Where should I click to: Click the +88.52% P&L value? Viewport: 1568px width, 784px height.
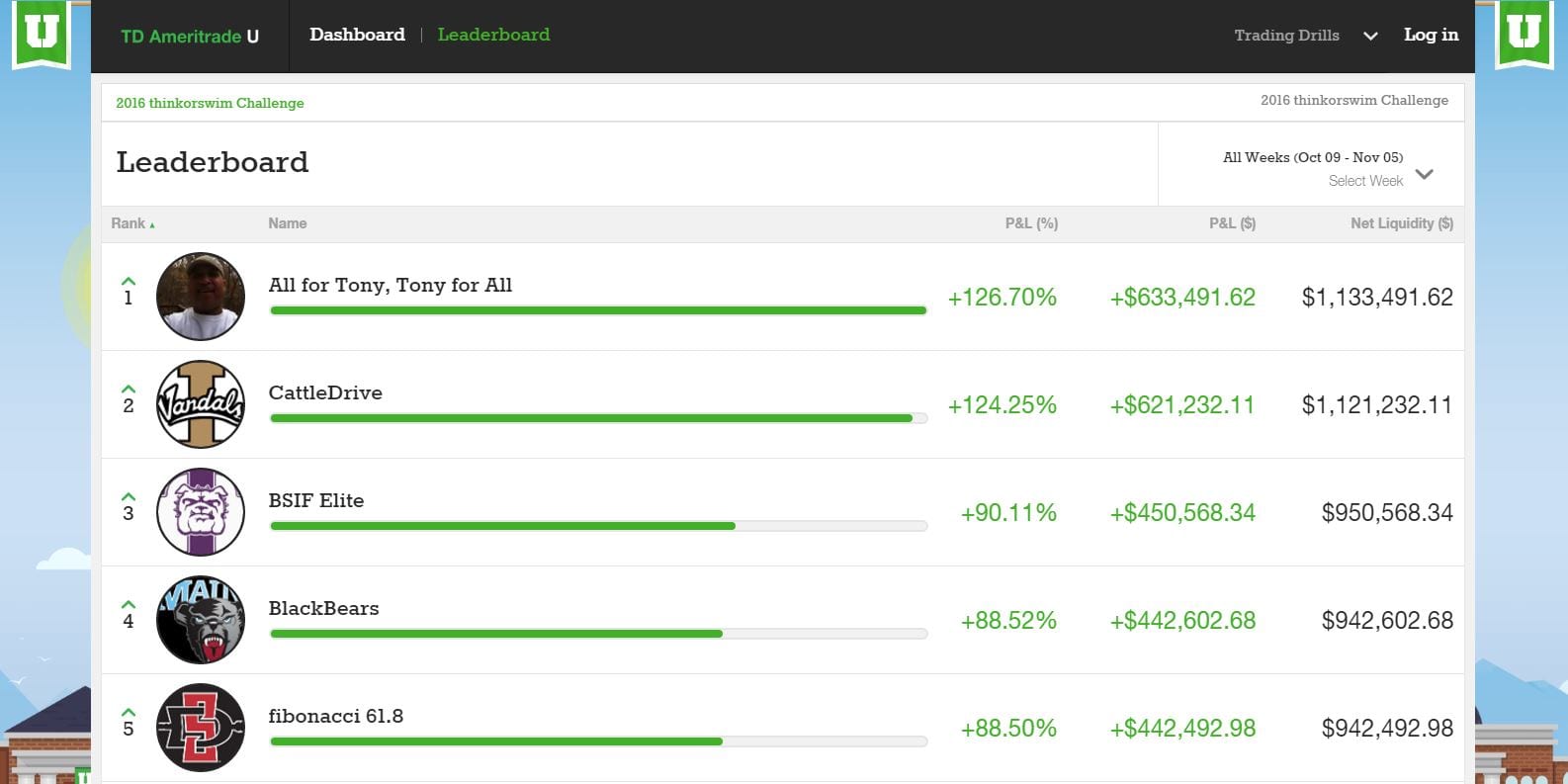(x=1008, y=620)
